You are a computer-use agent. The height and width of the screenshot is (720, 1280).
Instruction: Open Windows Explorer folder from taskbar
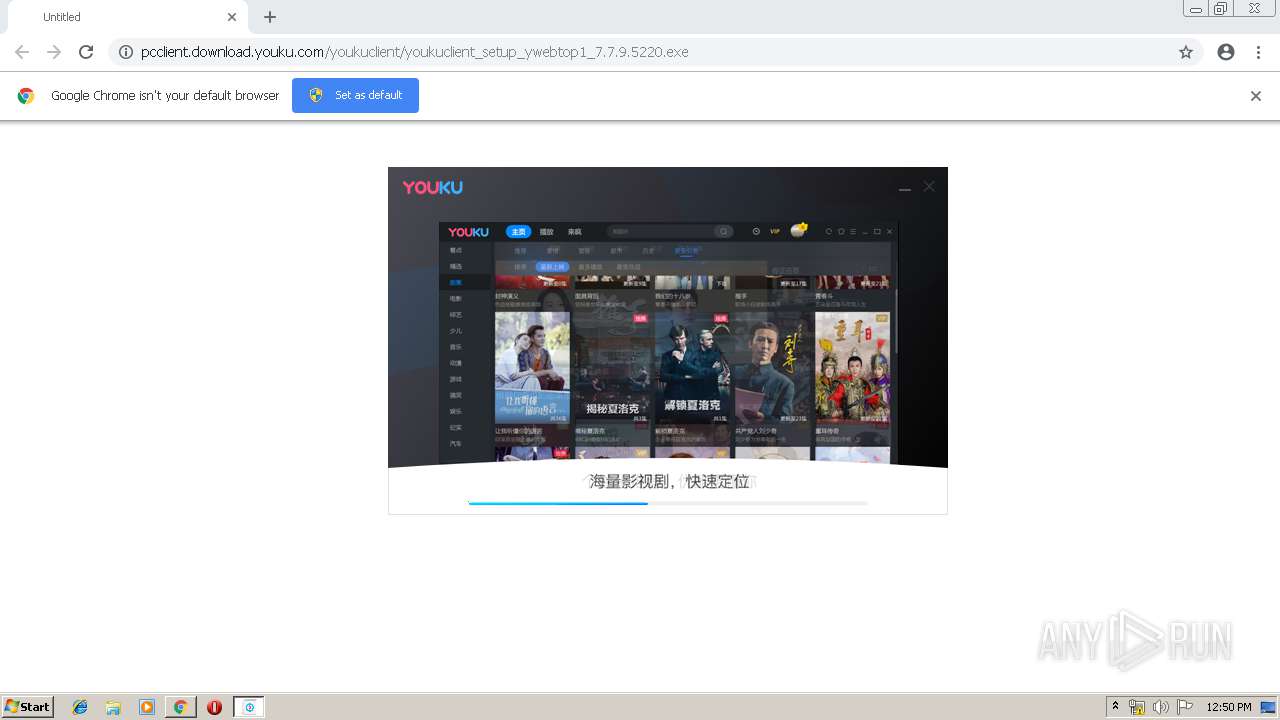pyautogui.click(x=113, y=707)
